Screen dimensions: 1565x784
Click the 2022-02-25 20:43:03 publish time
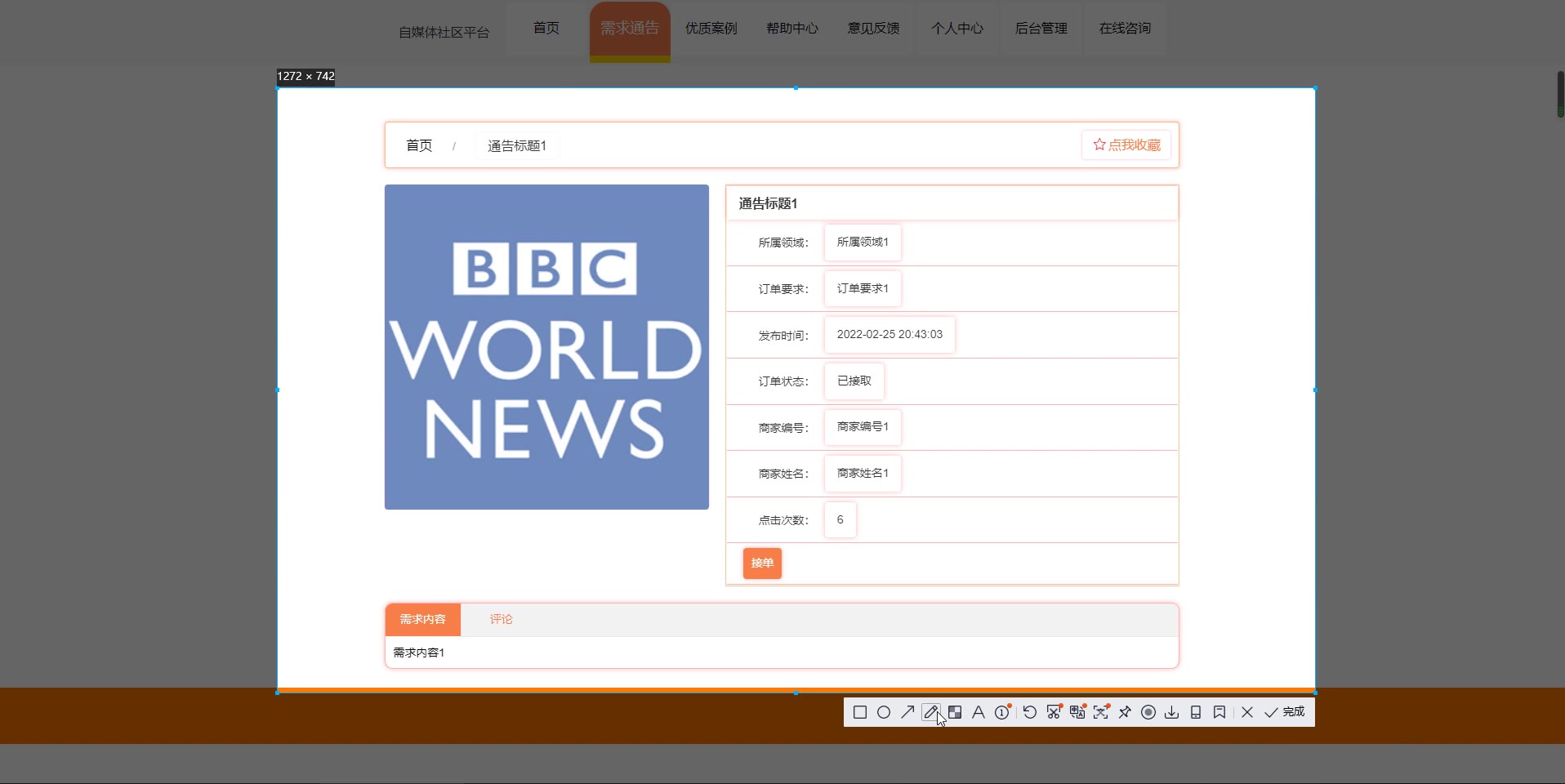(x=890, y=335)
